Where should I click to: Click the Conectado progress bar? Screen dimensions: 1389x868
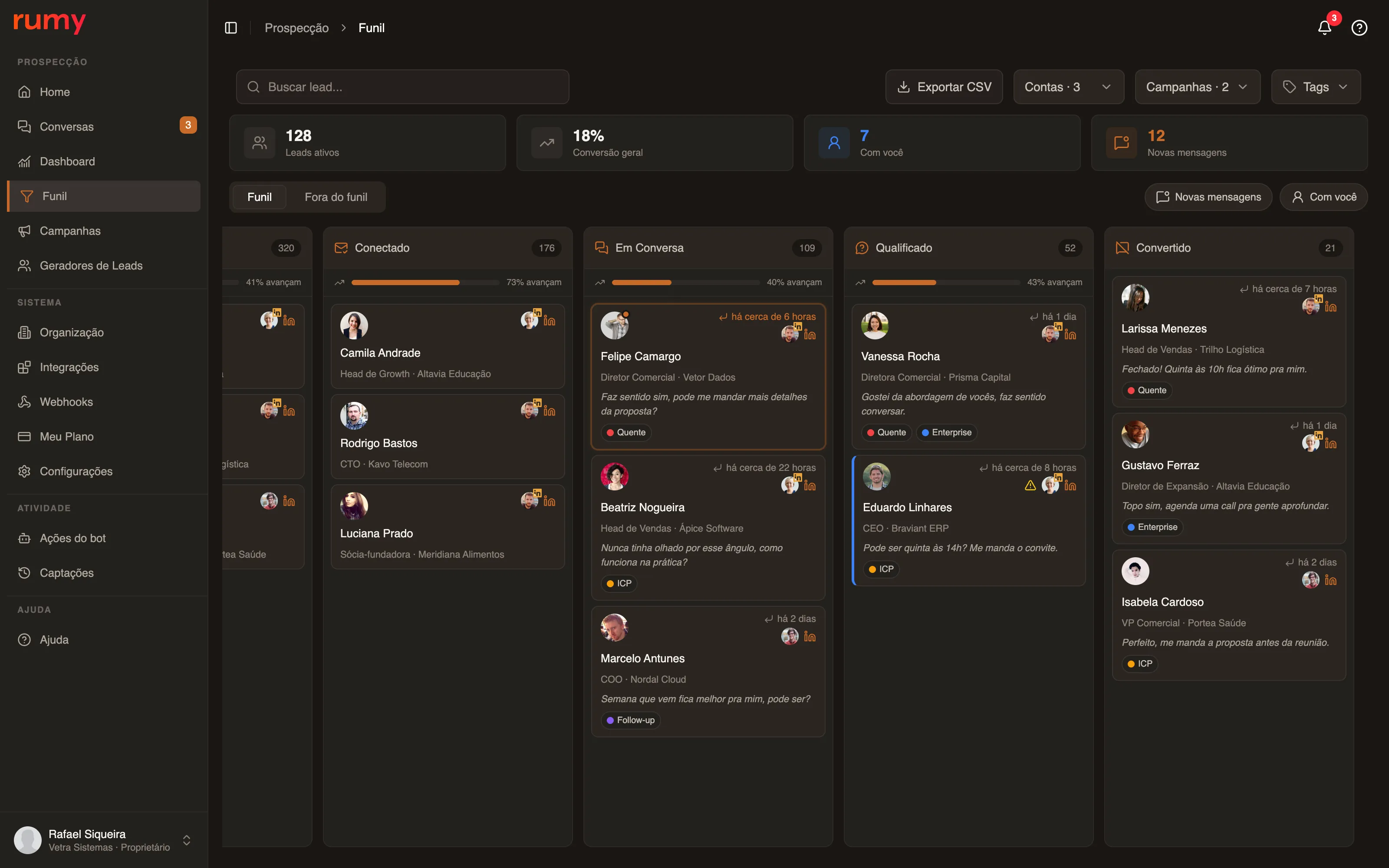[x=425, y=283]
